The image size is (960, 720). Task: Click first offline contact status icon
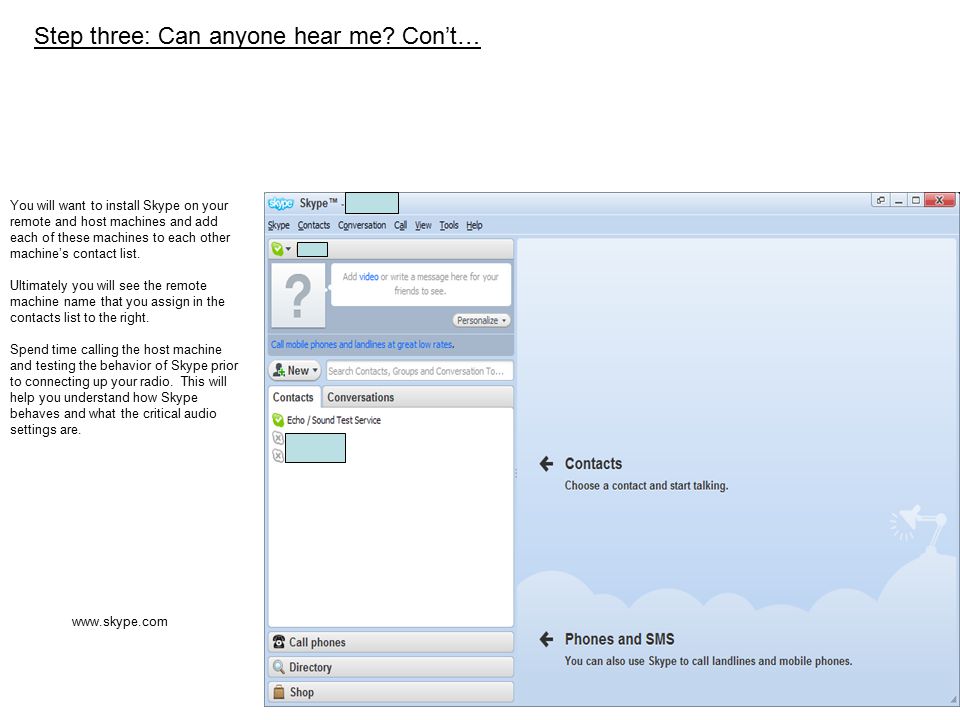pyautogui.click(x=278, y=438)
